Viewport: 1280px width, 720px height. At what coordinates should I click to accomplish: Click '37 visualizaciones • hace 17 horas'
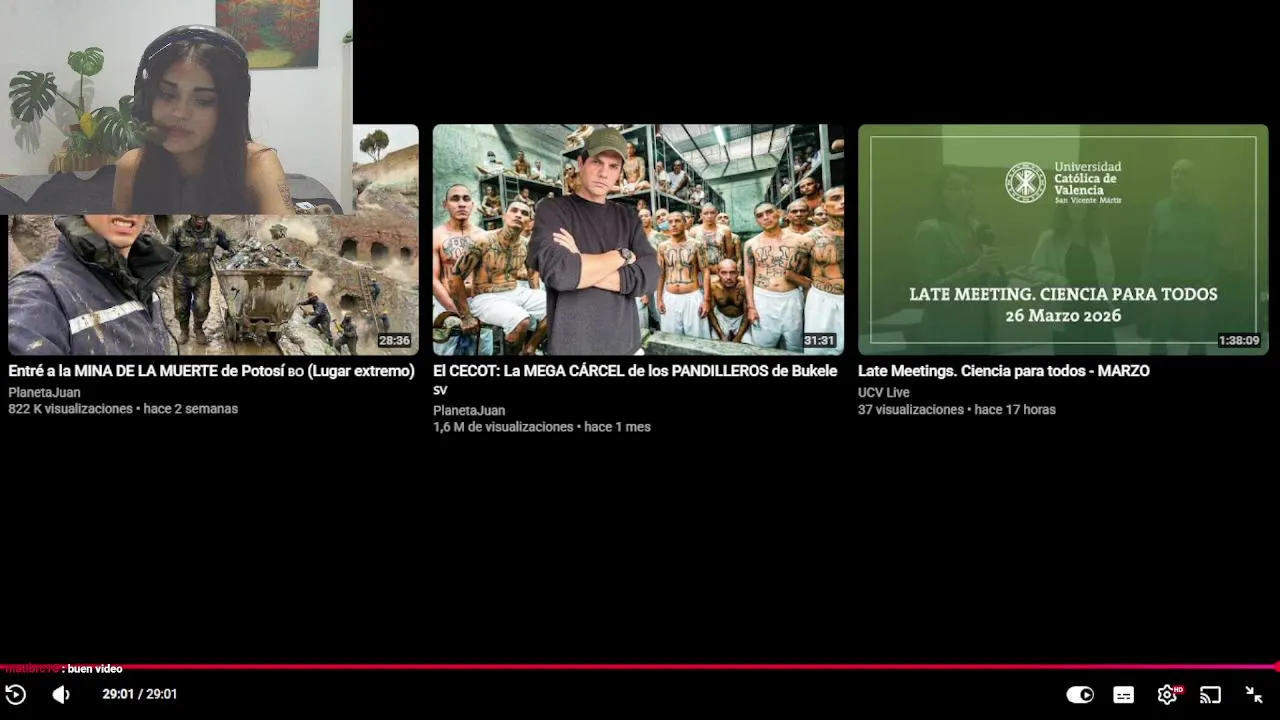(957, 409)
